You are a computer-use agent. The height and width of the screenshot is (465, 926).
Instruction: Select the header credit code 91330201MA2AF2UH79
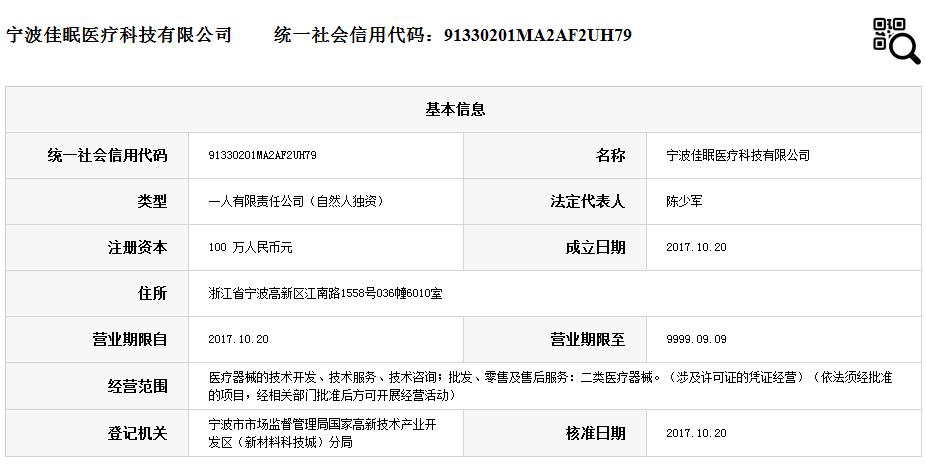coord(537,35)
